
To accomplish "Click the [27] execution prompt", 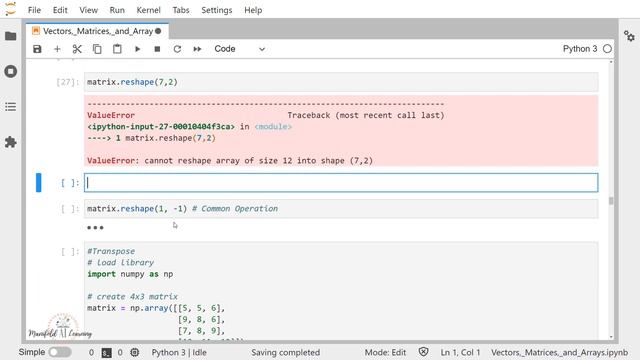I will click(x=67, y=82).
